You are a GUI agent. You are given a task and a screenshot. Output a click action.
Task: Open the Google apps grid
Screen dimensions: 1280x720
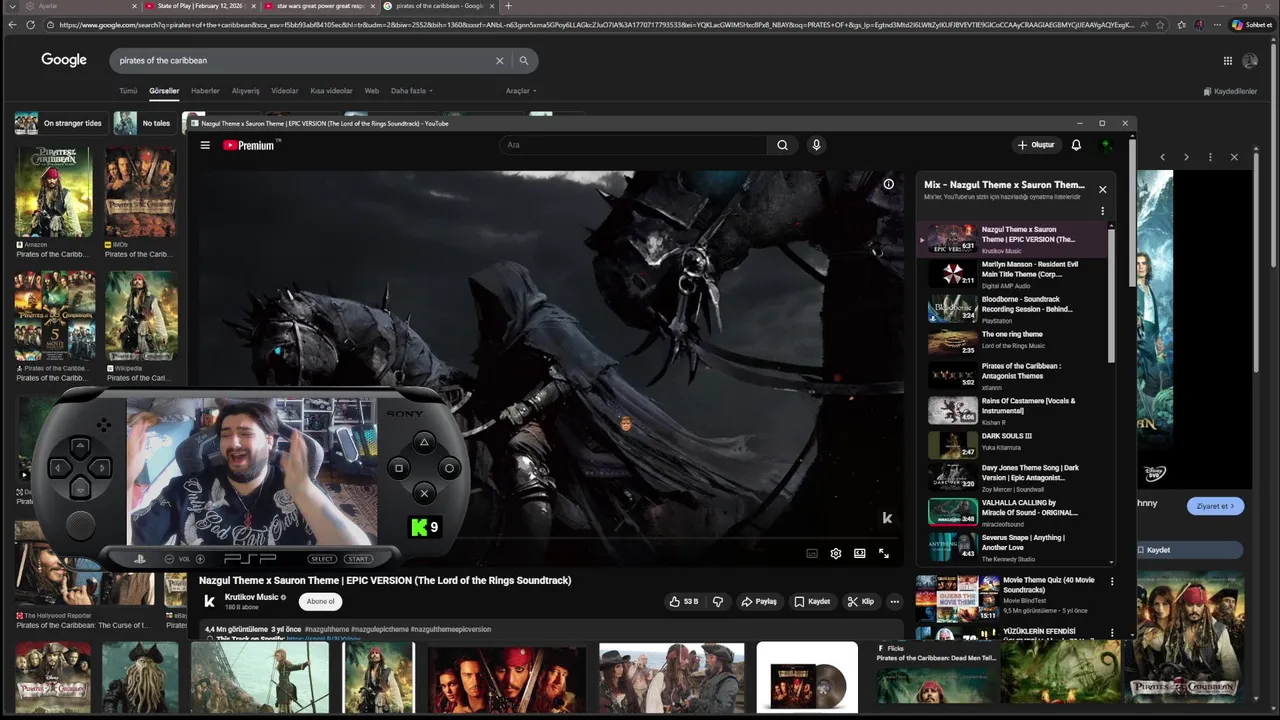coord(1228,61)
